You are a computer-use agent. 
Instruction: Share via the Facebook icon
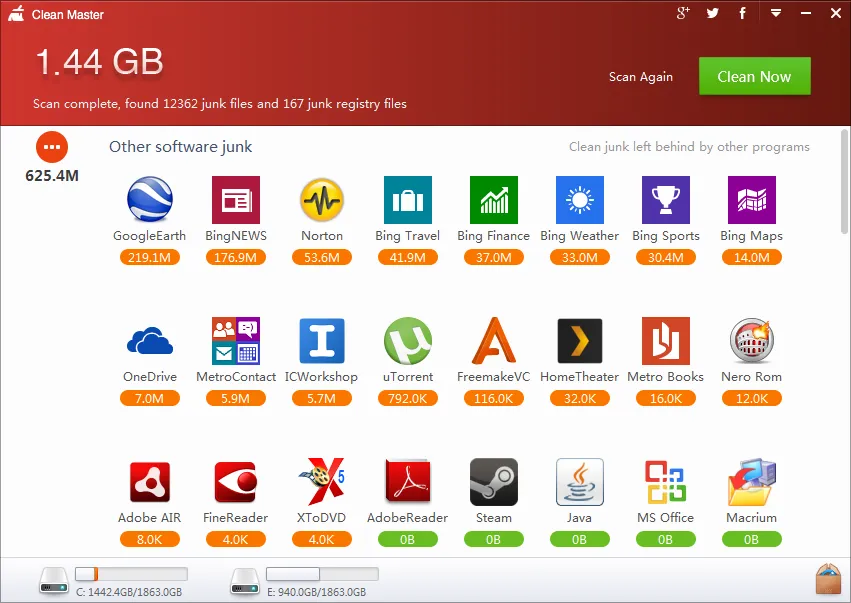(742, 13)
